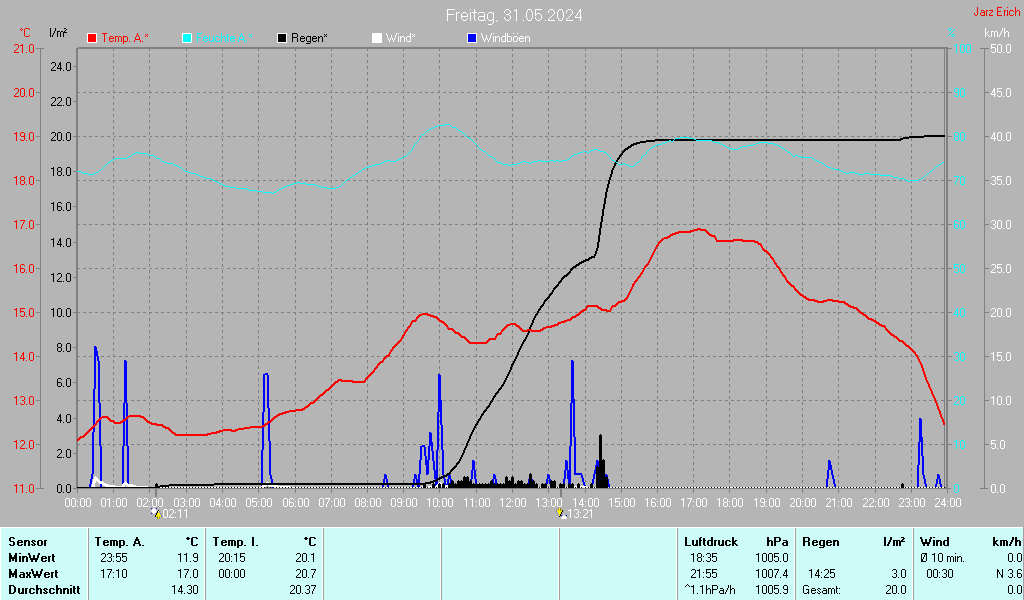Click the 'Temp. I.' column header in table

coord(235,542)
